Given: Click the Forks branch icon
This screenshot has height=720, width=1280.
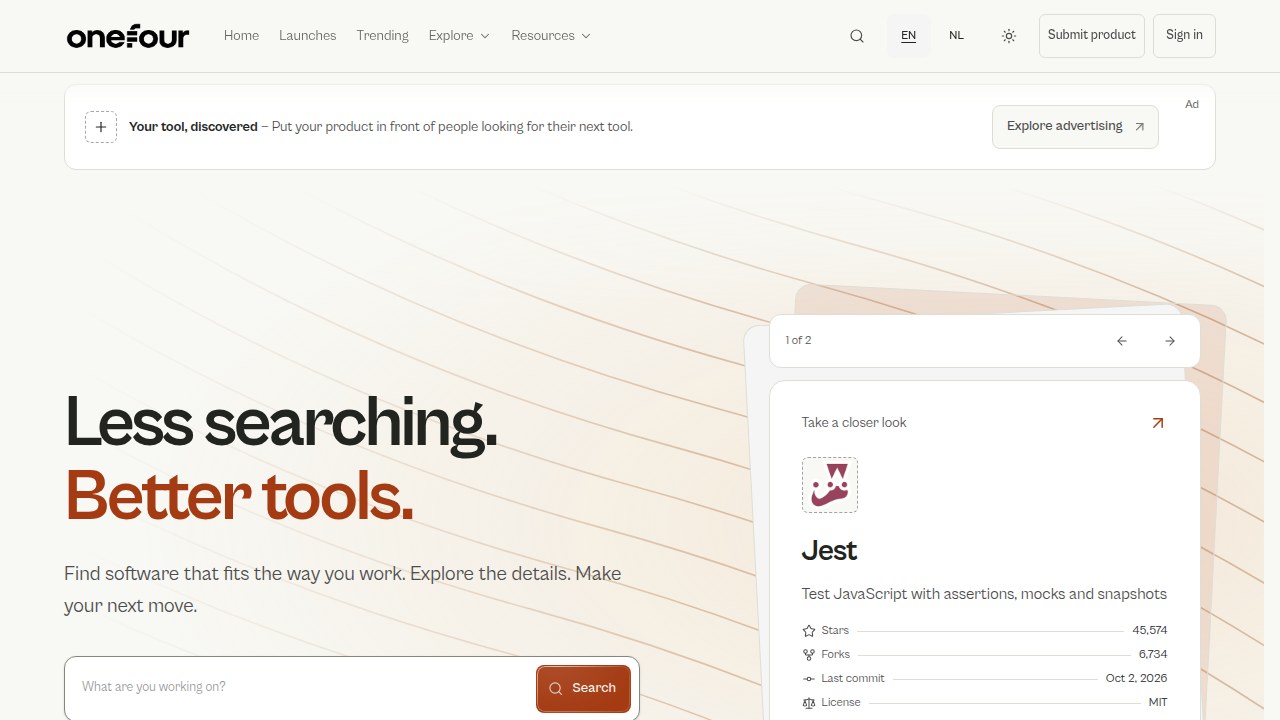Looking at the screenshot, I should [809, 655].
